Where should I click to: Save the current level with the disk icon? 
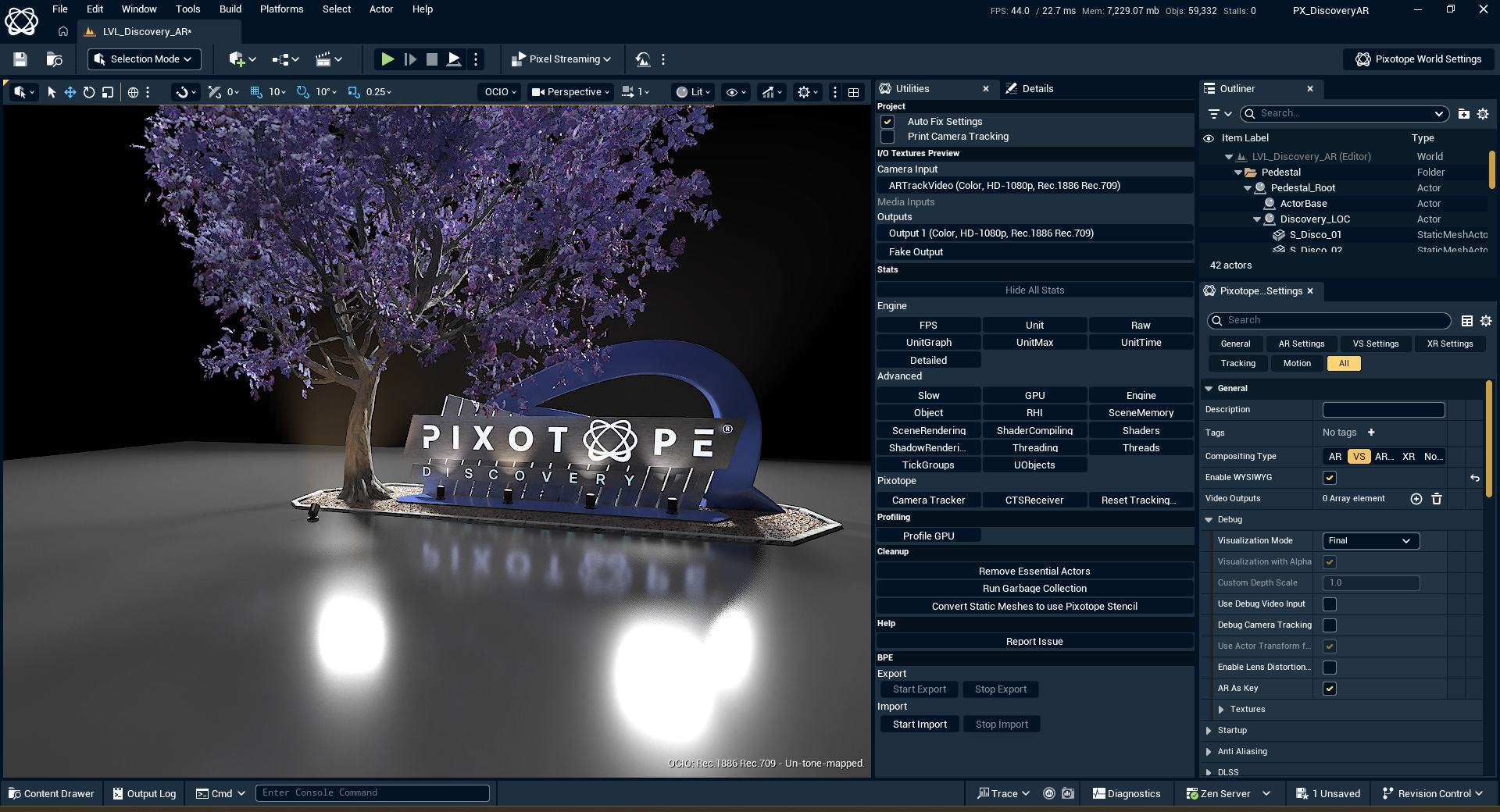click(20, 59)
